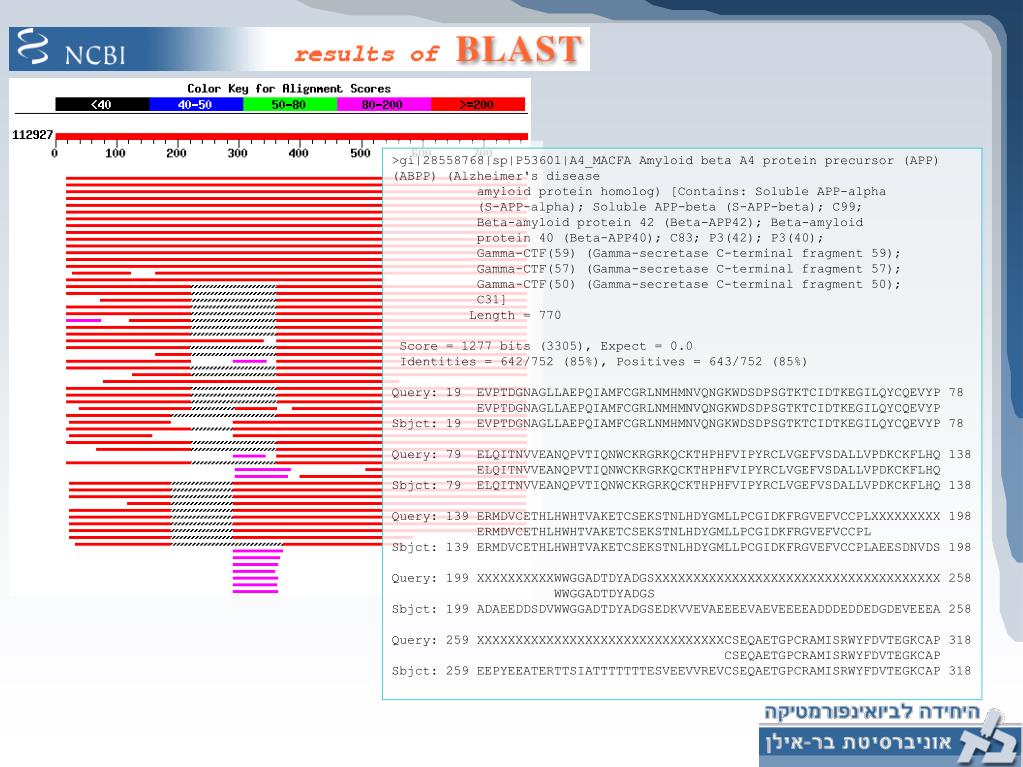Click the 'results of BLAST' title

tap(437, 50)
